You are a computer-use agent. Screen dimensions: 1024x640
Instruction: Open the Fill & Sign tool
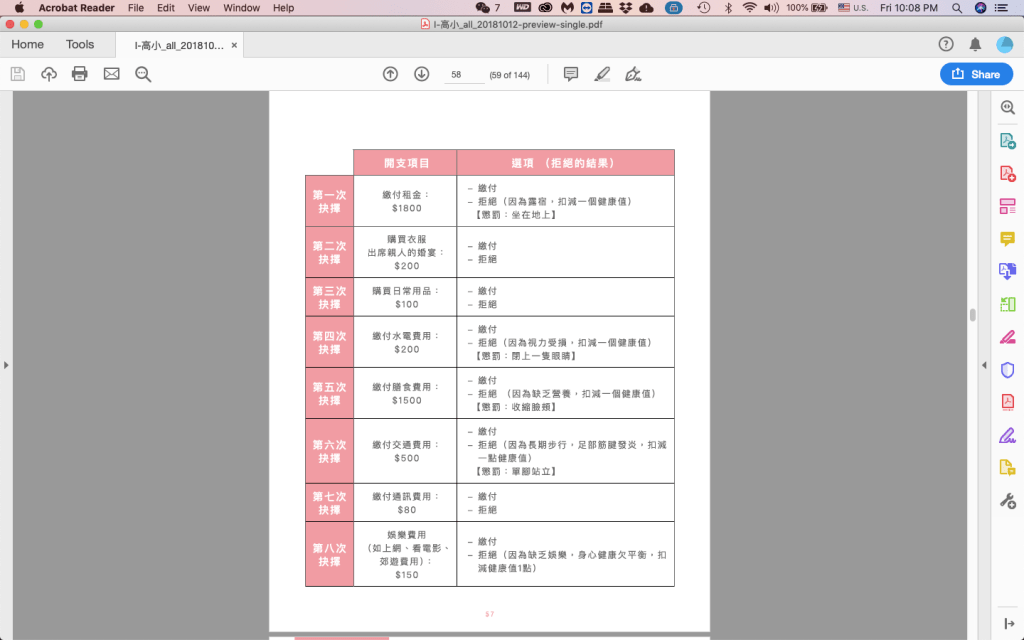tap(633, 74)
